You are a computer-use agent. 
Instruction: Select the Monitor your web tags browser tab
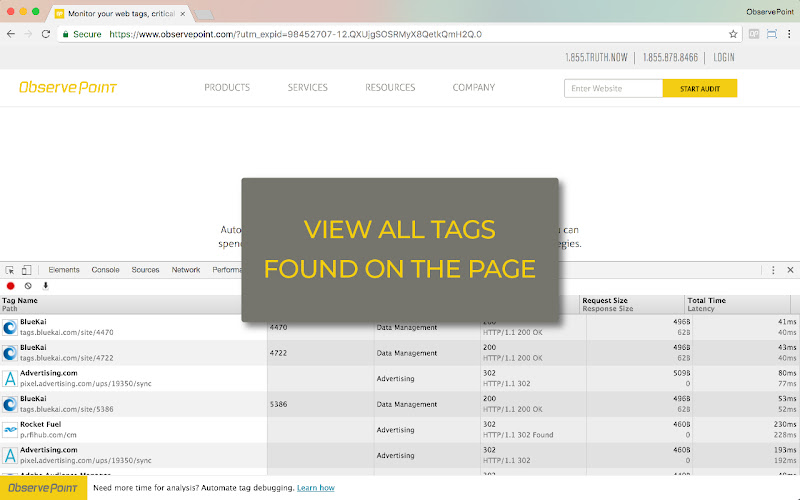(x=121, y=14)
